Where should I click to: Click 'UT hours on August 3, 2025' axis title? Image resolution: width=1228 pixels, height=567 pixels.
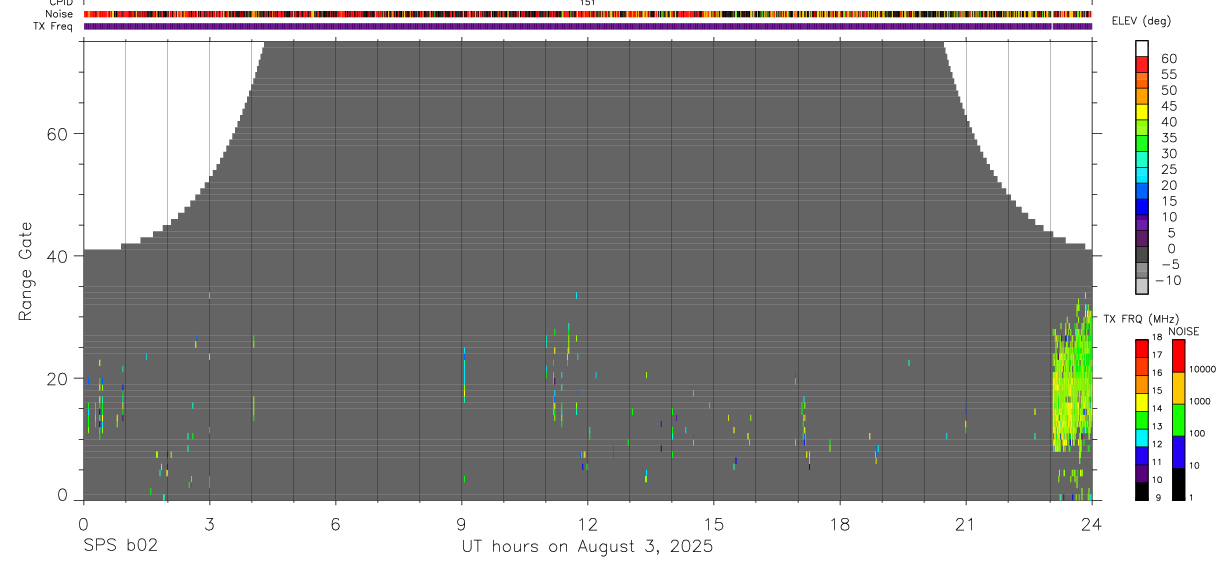tap(587, 547)
